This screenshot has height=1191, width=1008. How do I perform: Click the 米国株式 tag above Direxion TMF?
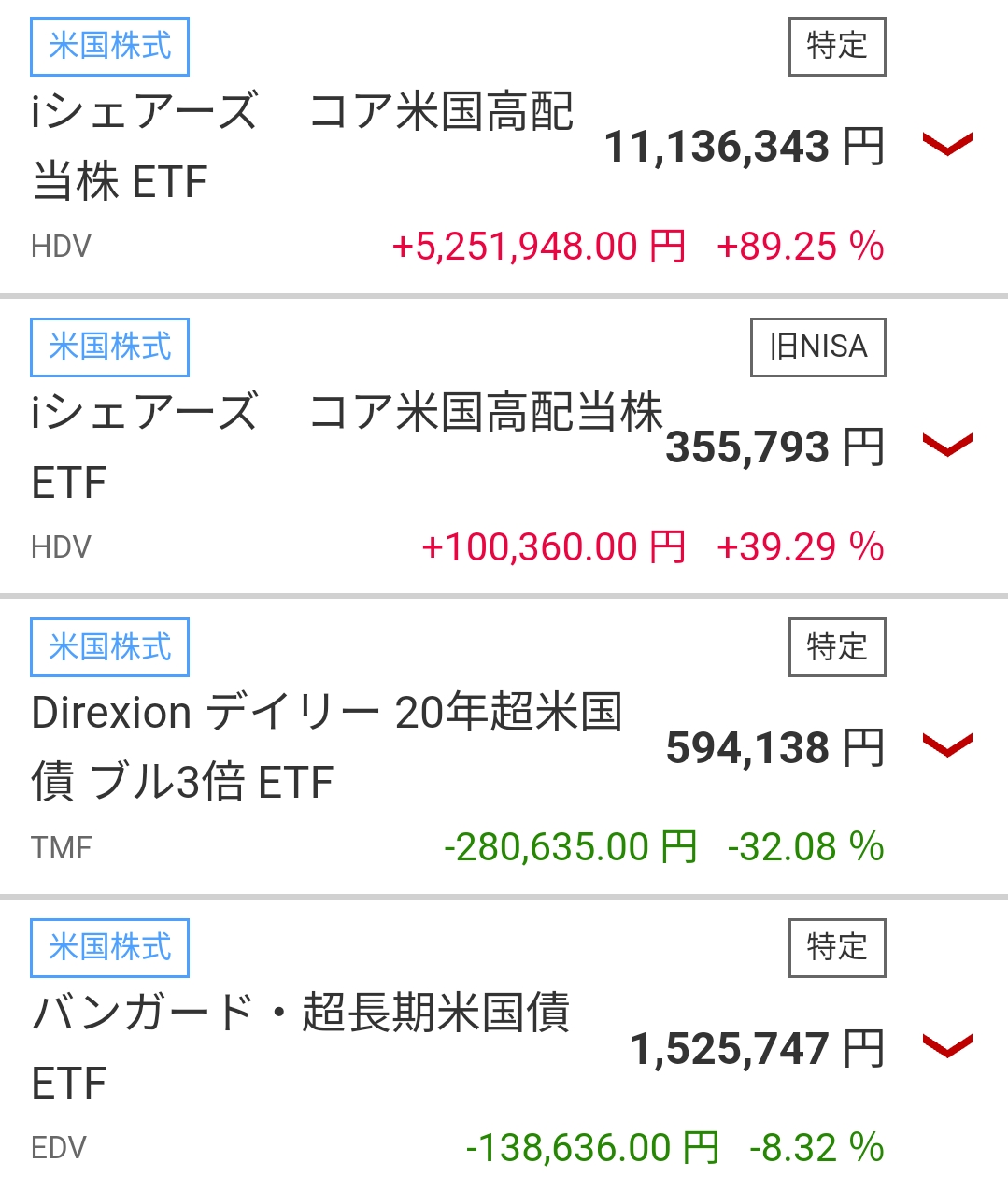[x=110, y=647]
